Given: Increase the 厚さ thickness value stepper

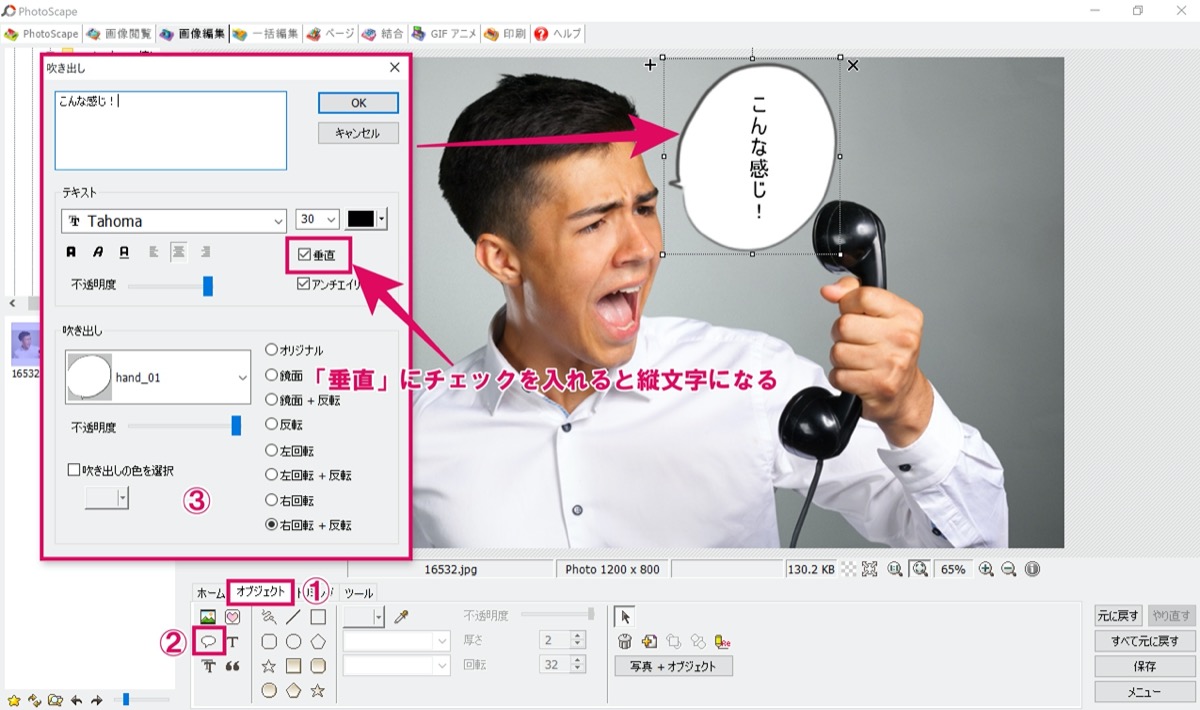Looking at the screenshot, I should [577, 635].
